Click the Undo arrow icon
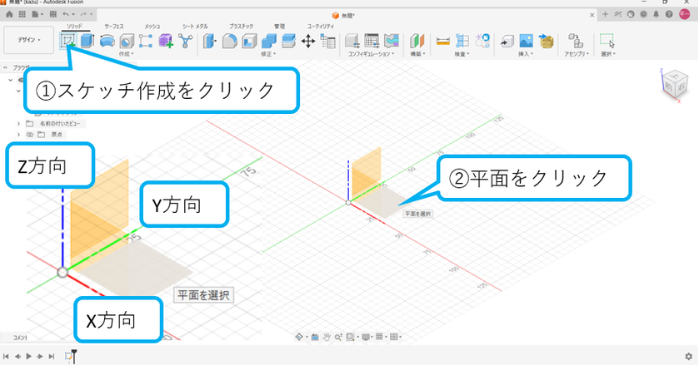The image size is (698, 365). click(66, 14)
